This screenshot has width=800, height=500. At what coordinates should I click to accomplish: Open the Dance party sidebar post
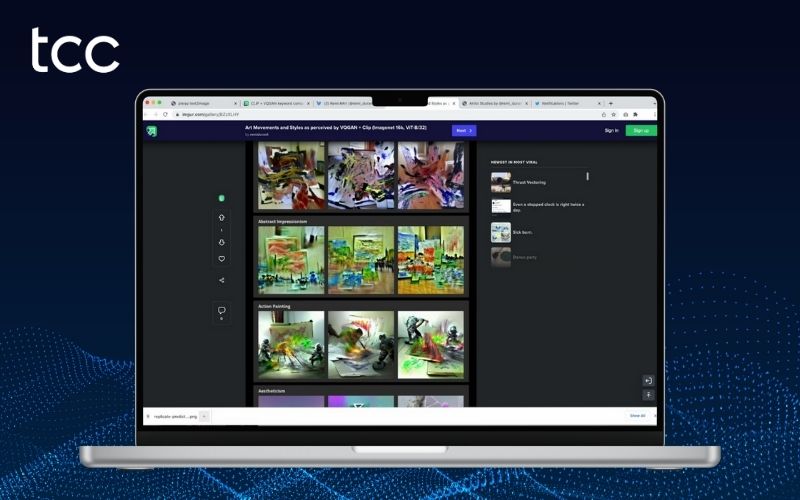point(524,257)
